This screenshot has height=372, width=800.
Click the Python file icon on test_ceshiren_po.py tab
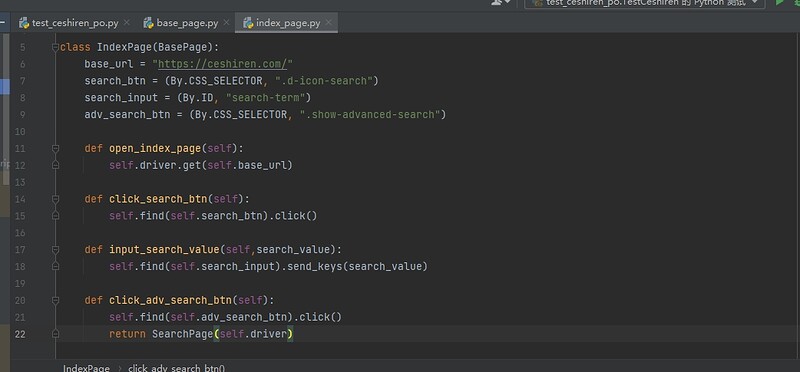click(23, 23)
